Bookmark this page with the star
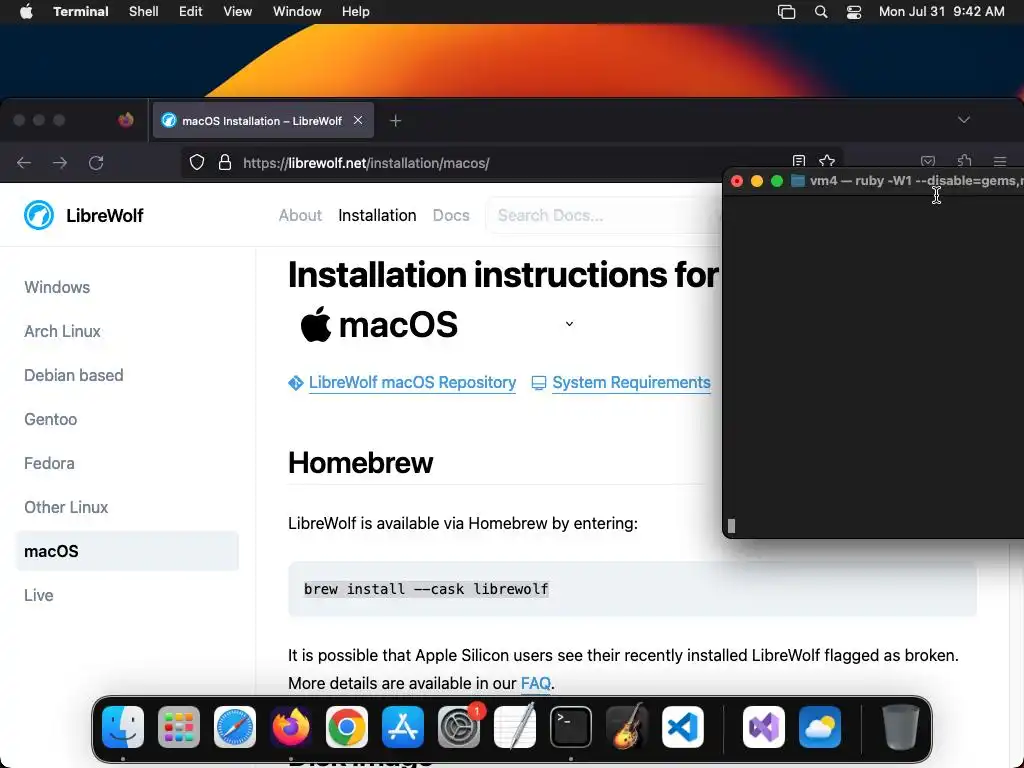Image resolution: width=1024 pixels, height=768 pixels. [827, 161]
